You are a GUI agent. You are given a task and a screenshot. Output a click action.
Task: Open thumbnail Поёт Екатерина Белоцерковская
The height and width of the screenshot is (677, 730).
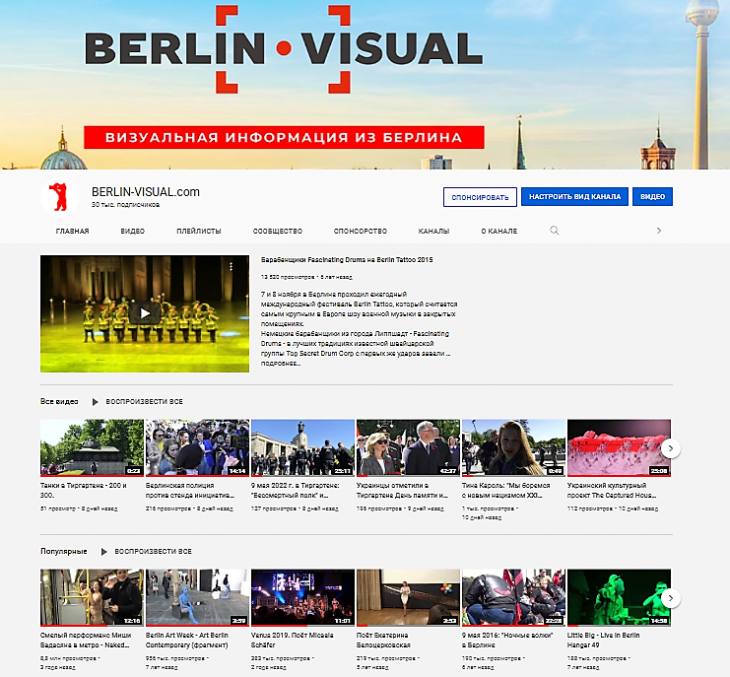pyautogui.click(x=408, y=598)
